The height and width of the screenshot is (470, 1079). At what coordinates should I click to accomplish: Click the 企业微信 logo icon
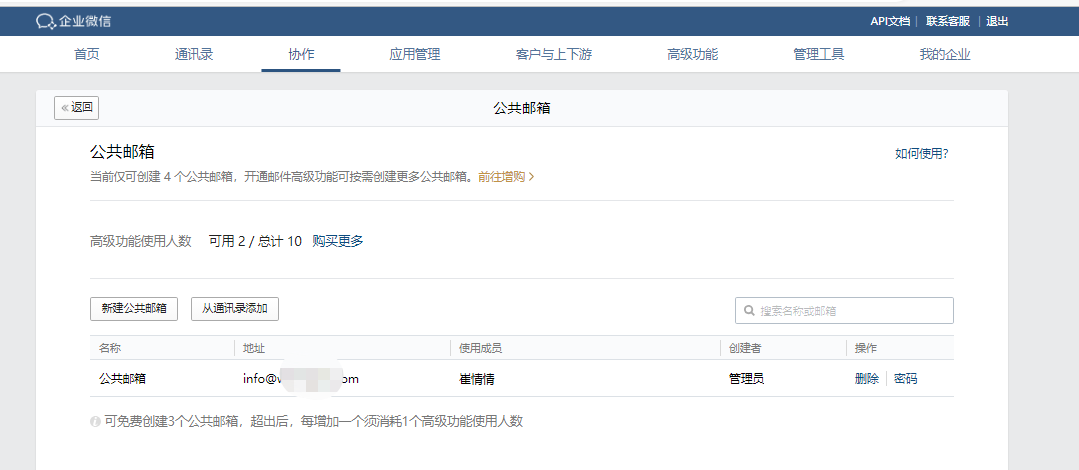coord(45,21)
